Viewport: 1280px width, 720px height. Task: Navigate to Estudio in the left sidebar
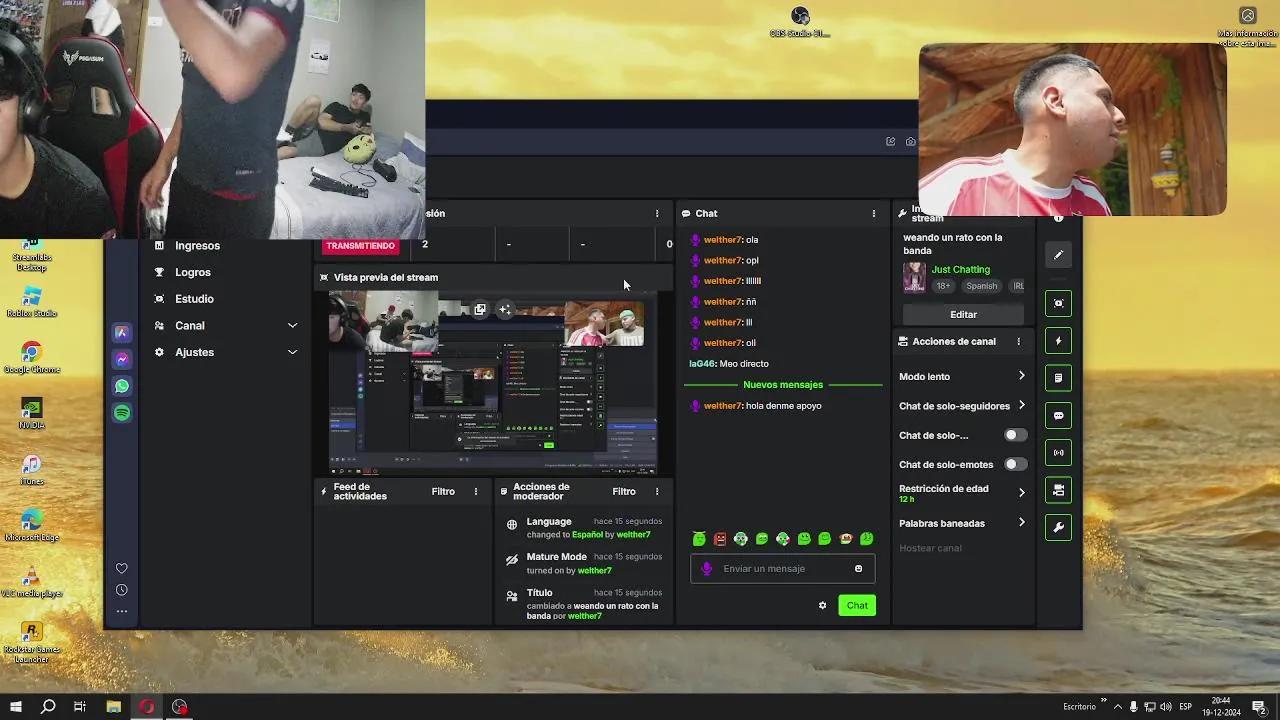(194, 298)
